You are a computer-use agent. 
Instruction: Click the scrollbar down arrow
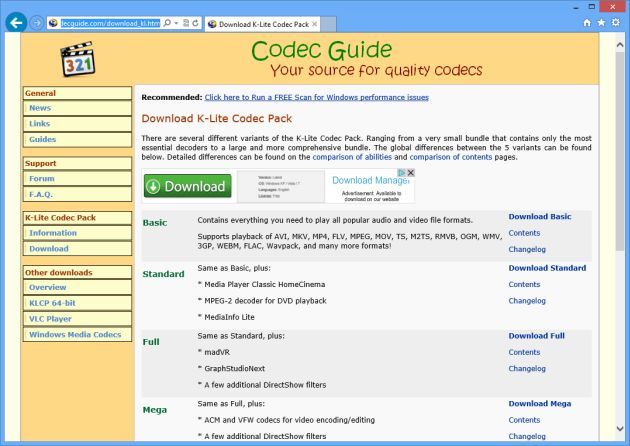620,429
